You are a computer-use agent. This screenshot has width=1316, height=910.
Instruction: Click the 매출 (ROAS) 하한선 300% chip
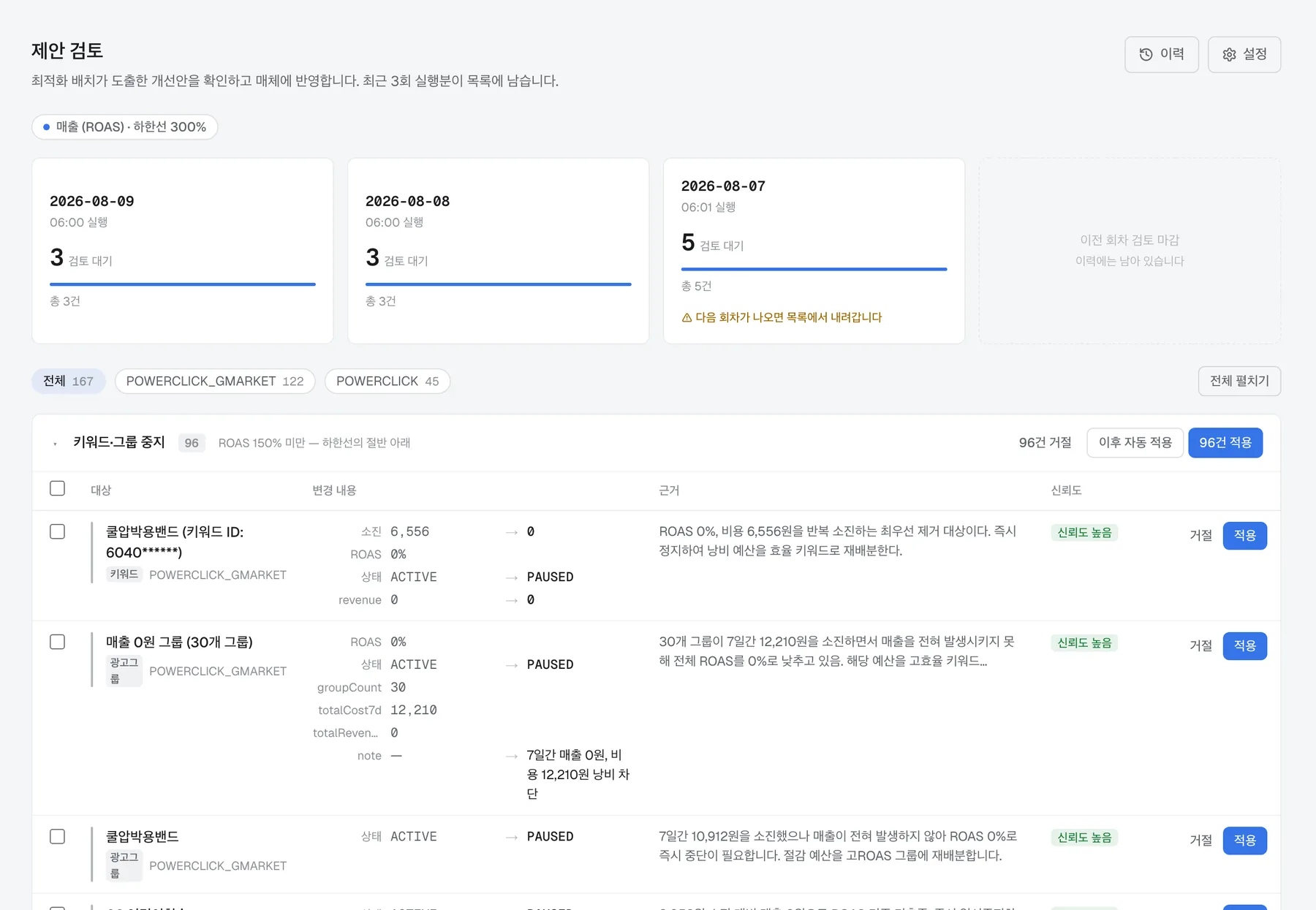[x=124, y=126]
